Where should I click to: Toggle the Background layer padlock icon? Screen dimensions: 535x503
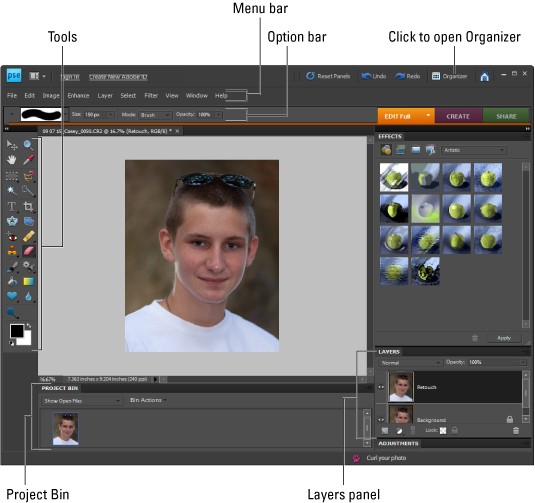pos(510,419)
